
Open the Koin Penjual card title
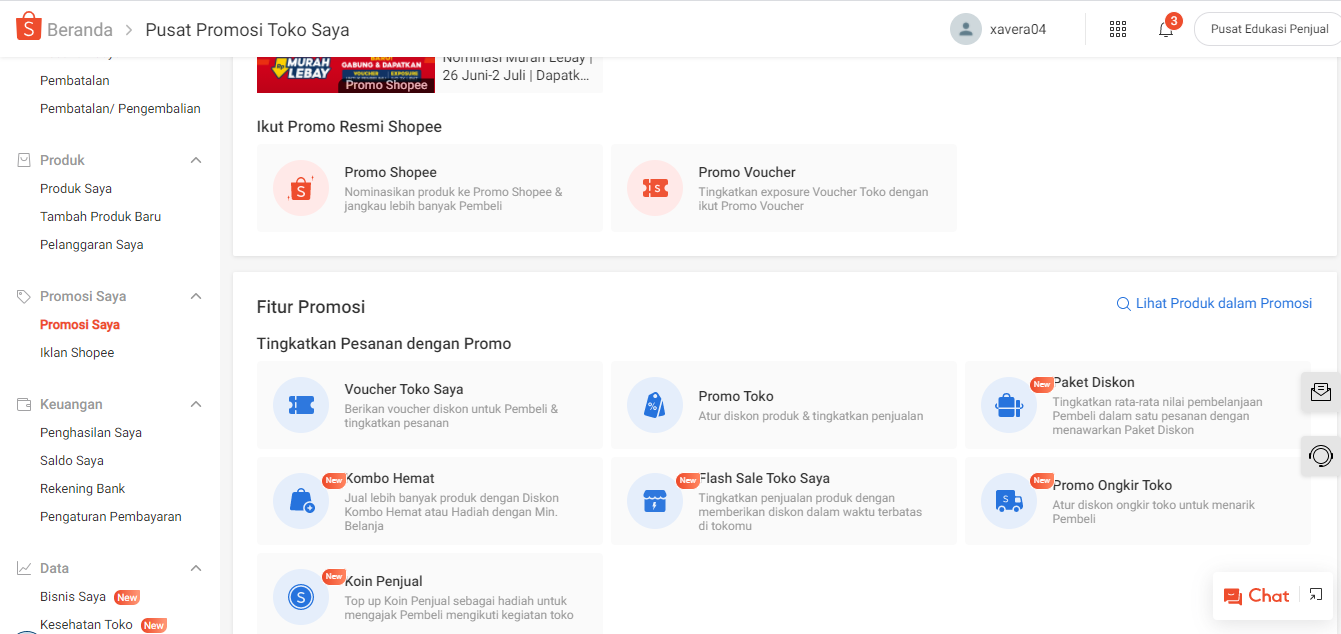[384, 581]
